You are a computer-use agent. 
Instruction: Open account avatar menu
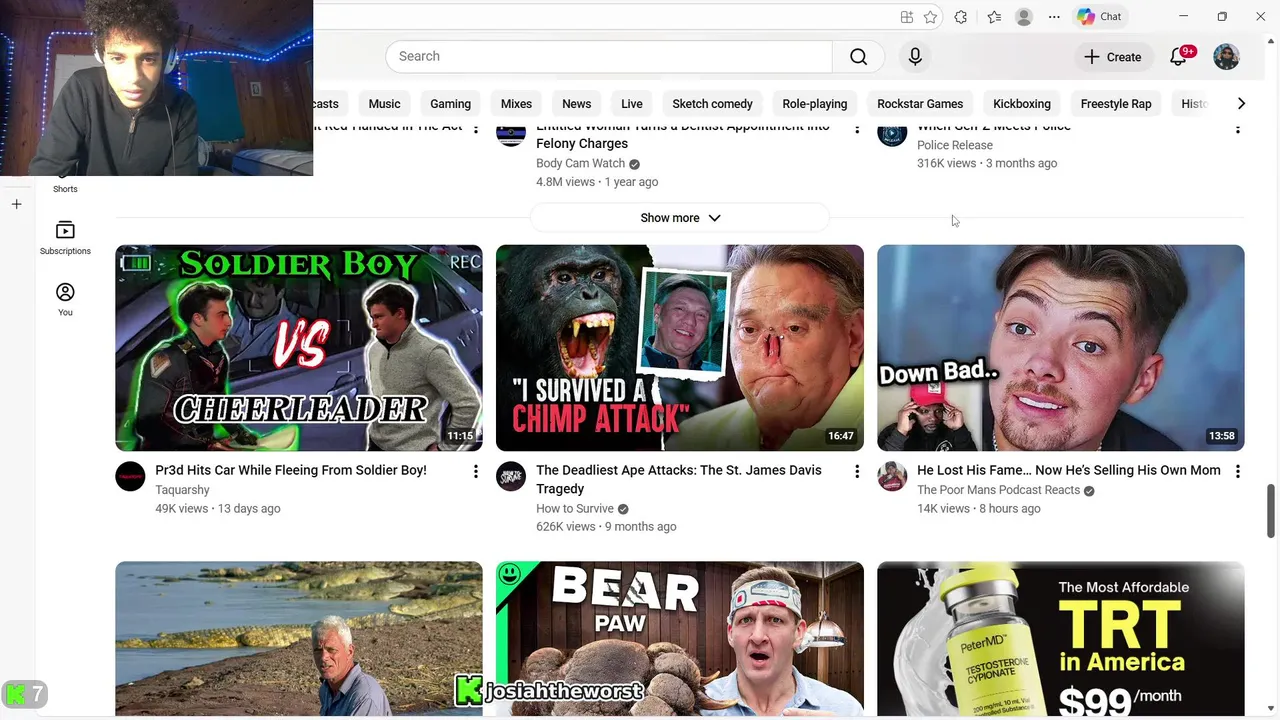coord(1226,57)
